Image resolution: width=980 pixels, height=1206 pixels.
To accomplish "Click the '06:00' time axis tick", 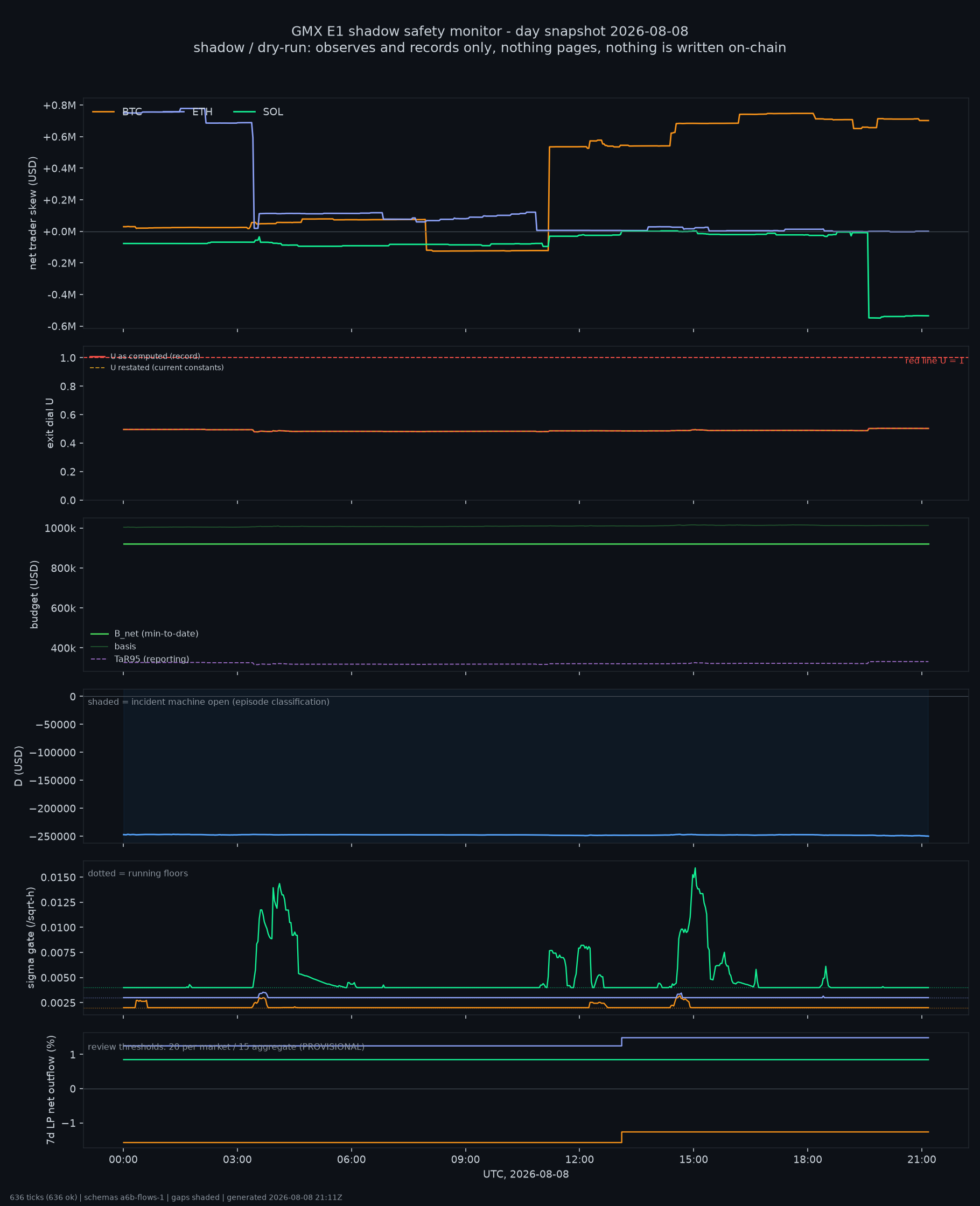I will [351, 1160].
